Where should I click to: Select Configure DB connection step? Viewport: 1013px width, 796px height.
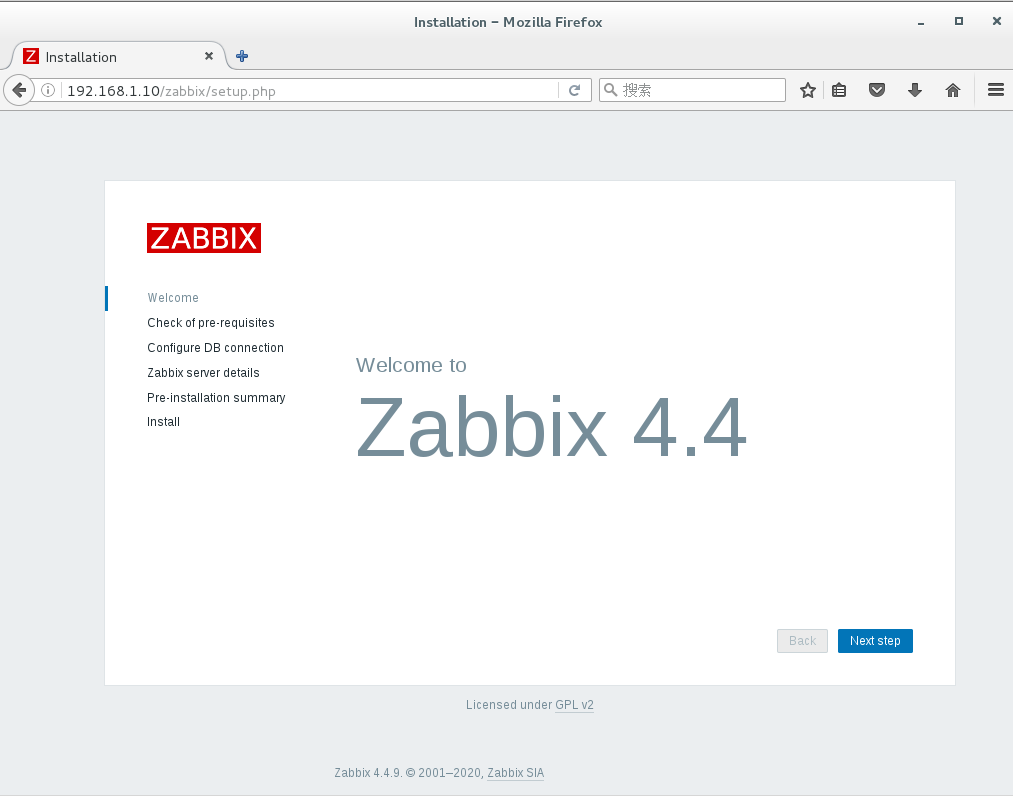click(x=215, y=348)
